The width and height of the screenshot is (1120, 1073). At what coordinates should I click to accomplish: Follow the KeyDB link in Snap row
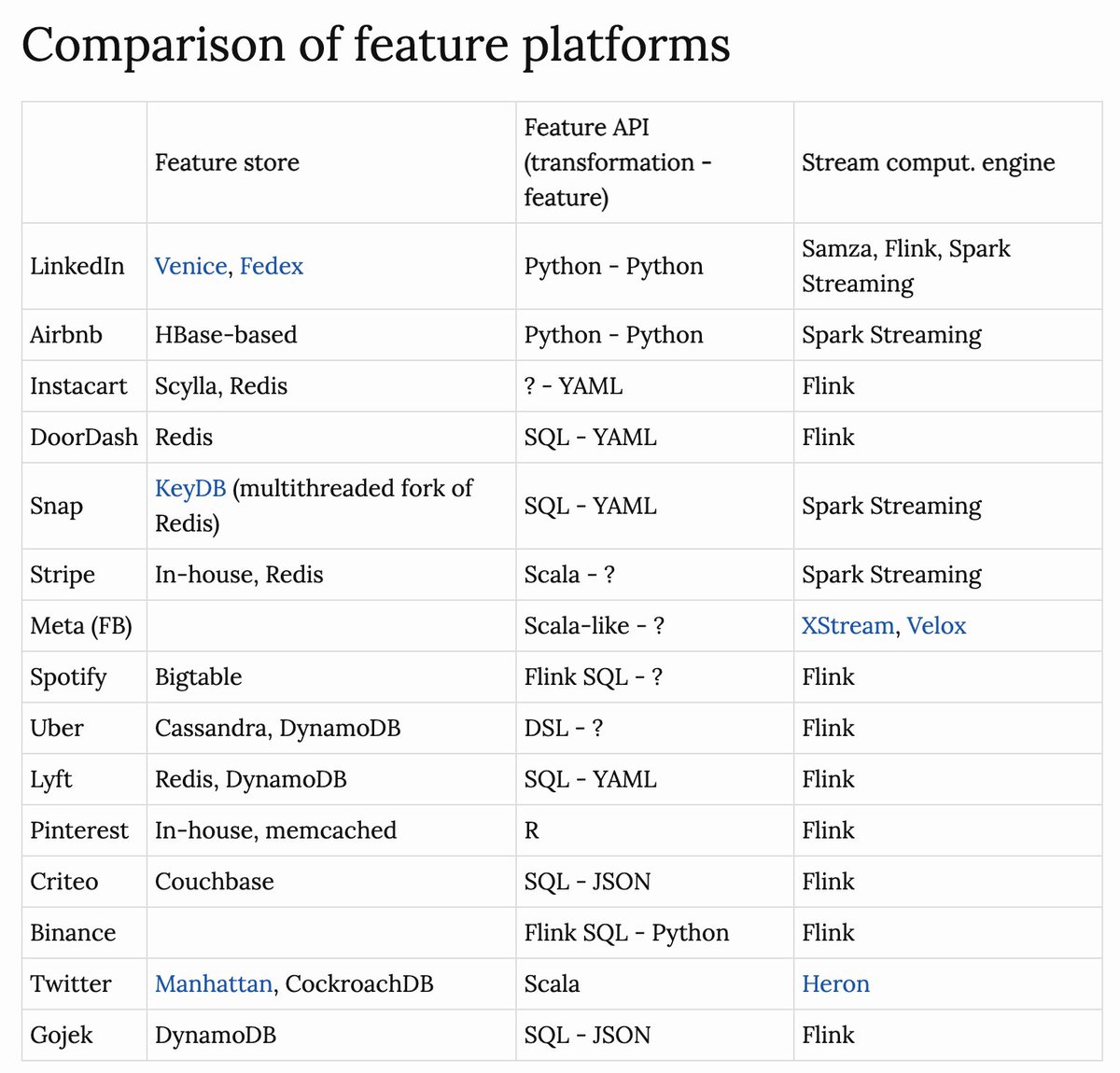coord(190,488)
